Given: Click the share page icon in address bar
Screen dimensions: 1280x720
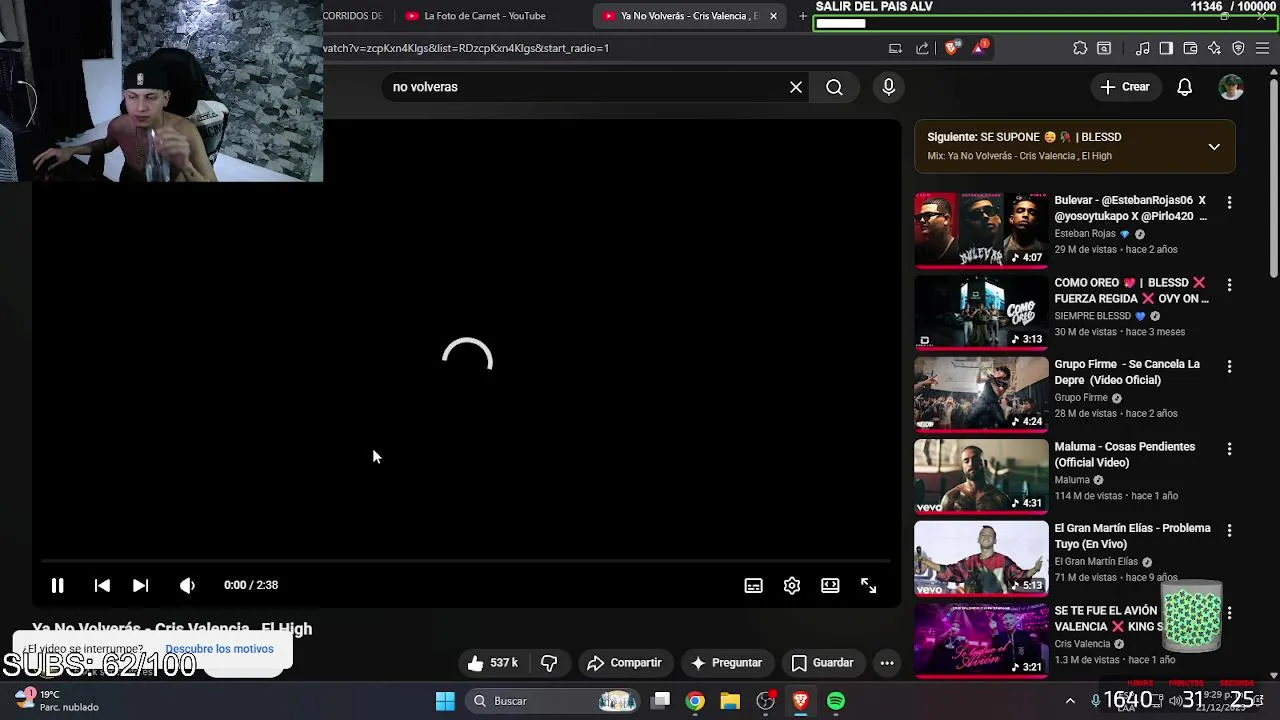Looking at the screenshot, I should (x=922, y=48).
